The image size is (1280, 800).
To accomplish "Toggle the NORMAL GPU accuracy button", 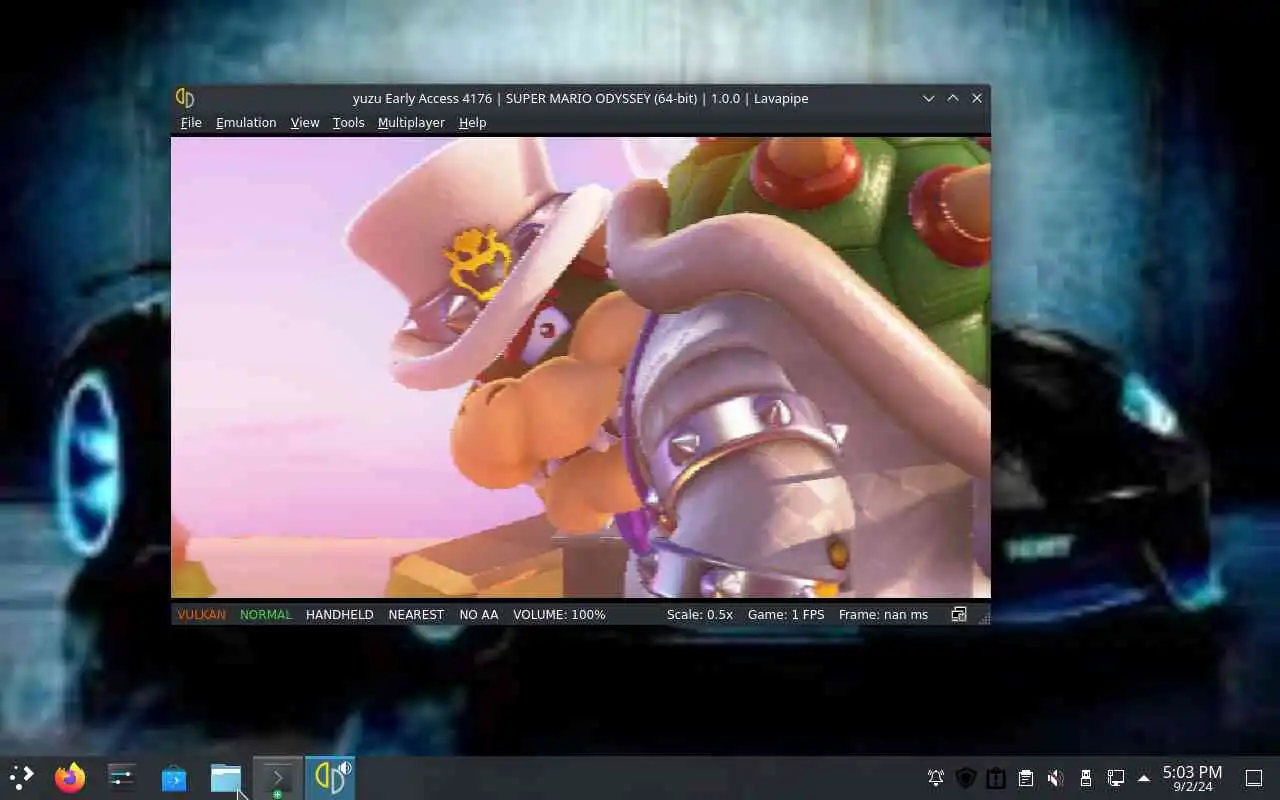I will 266,614.
